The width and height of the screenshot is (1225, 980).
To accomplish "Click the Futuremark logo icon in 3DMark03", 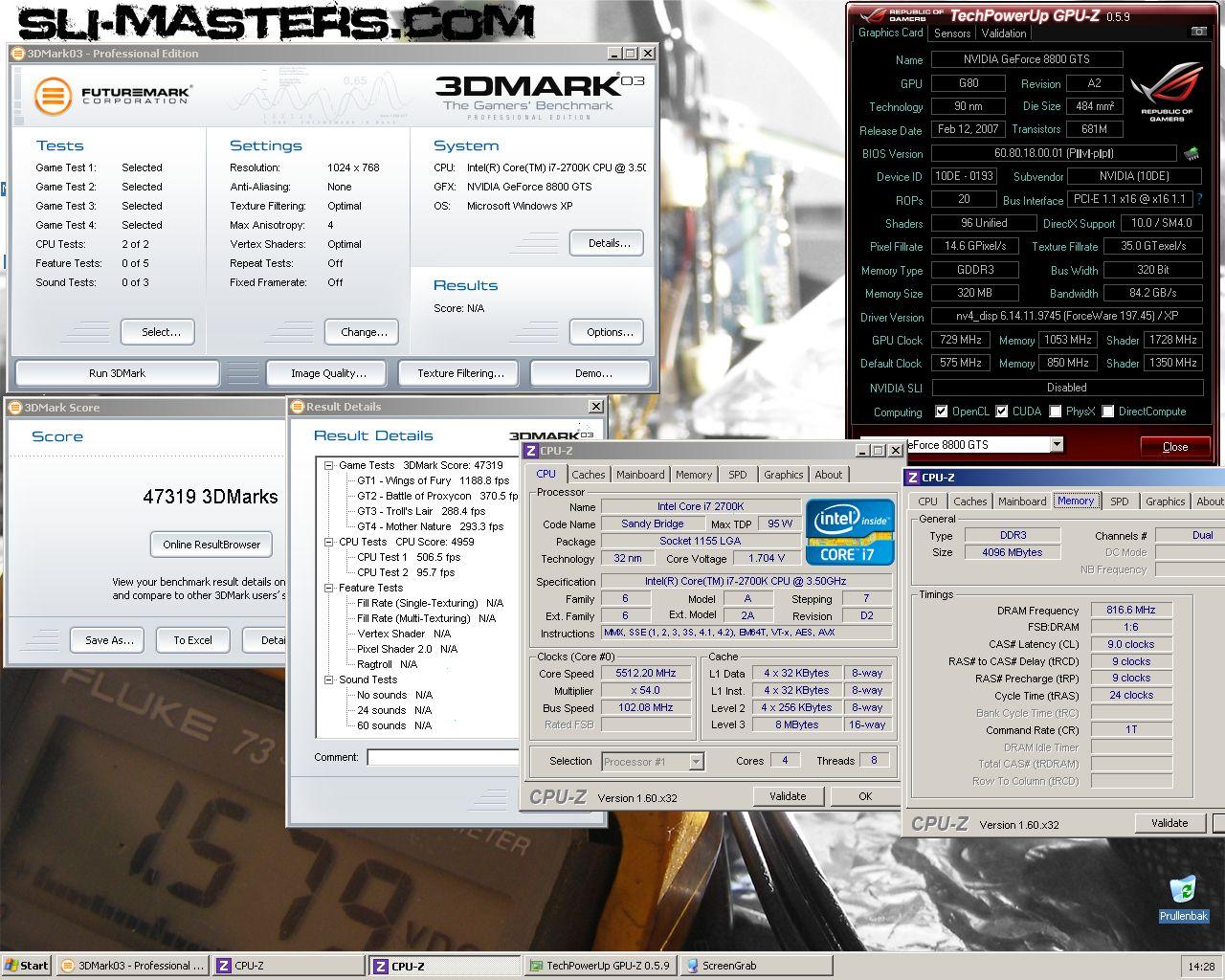I will click(55, 96).
